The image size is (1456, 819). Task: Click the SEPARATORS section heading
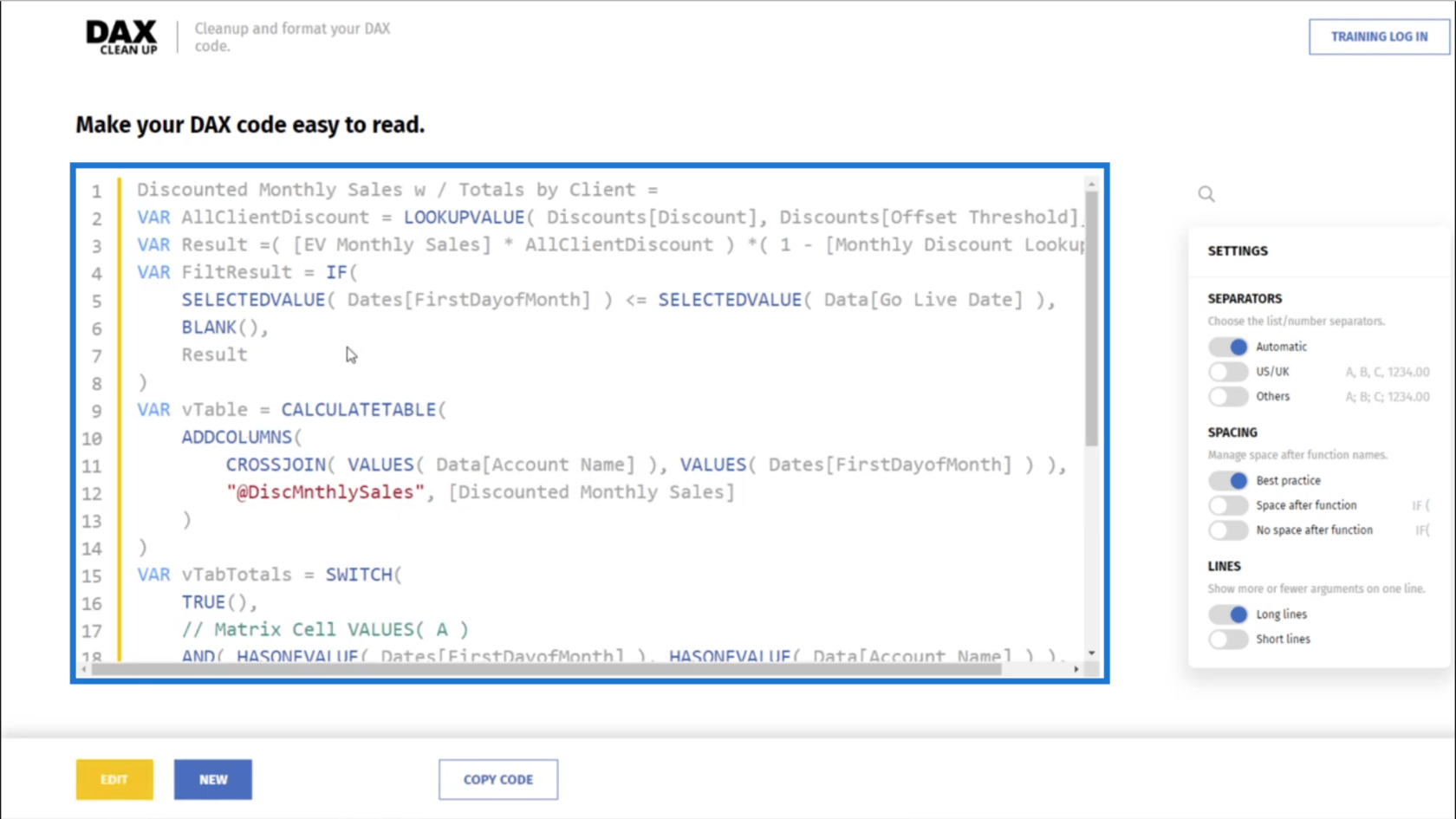1245,298
